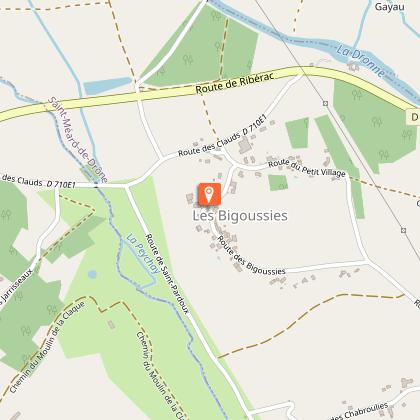Click the small round pond near La Peychay
Viewport: 420px width, 420px height.
pyautogui.click(x=92, y=274)
